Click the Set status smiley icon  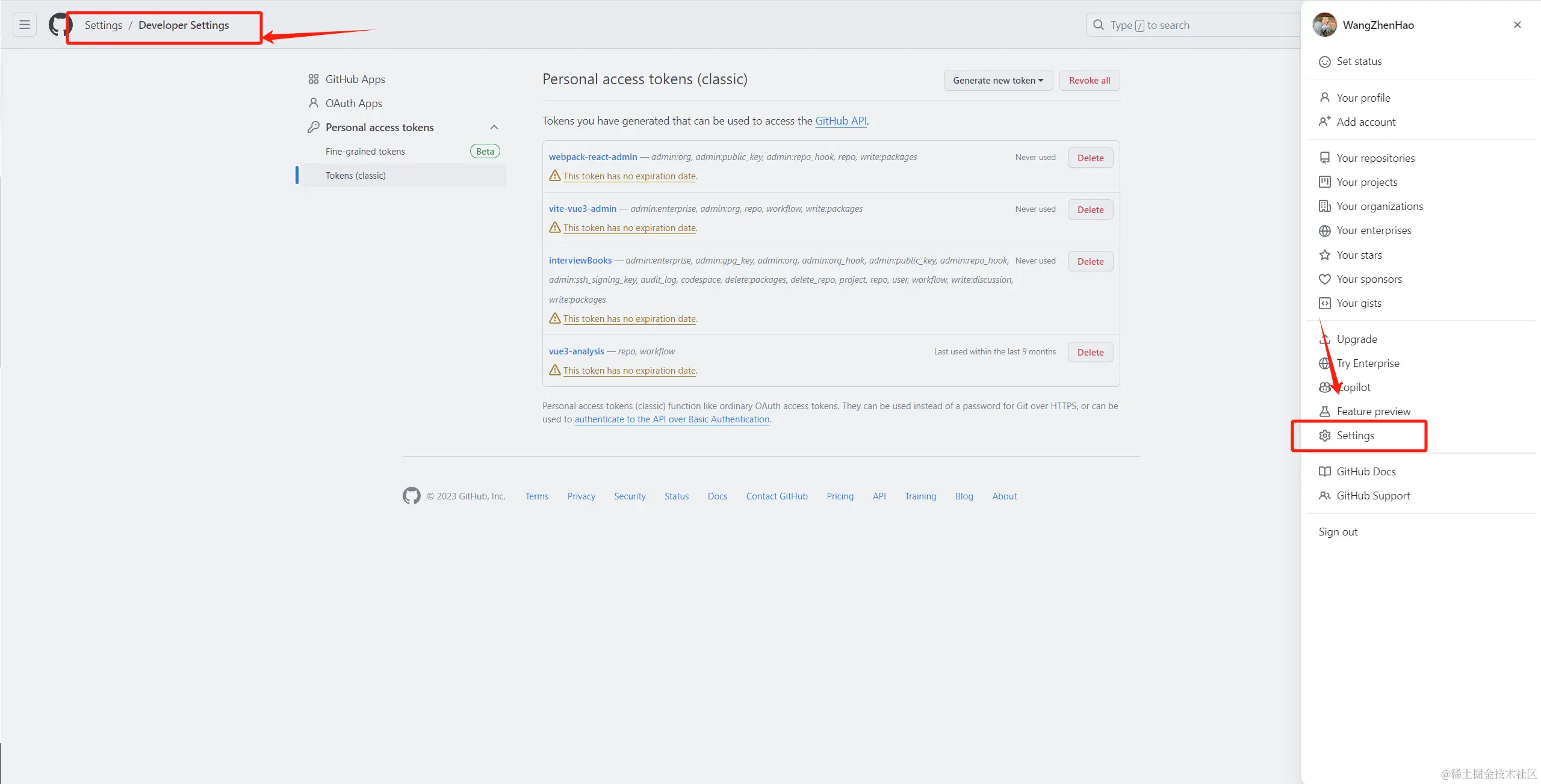(1324, 61)
